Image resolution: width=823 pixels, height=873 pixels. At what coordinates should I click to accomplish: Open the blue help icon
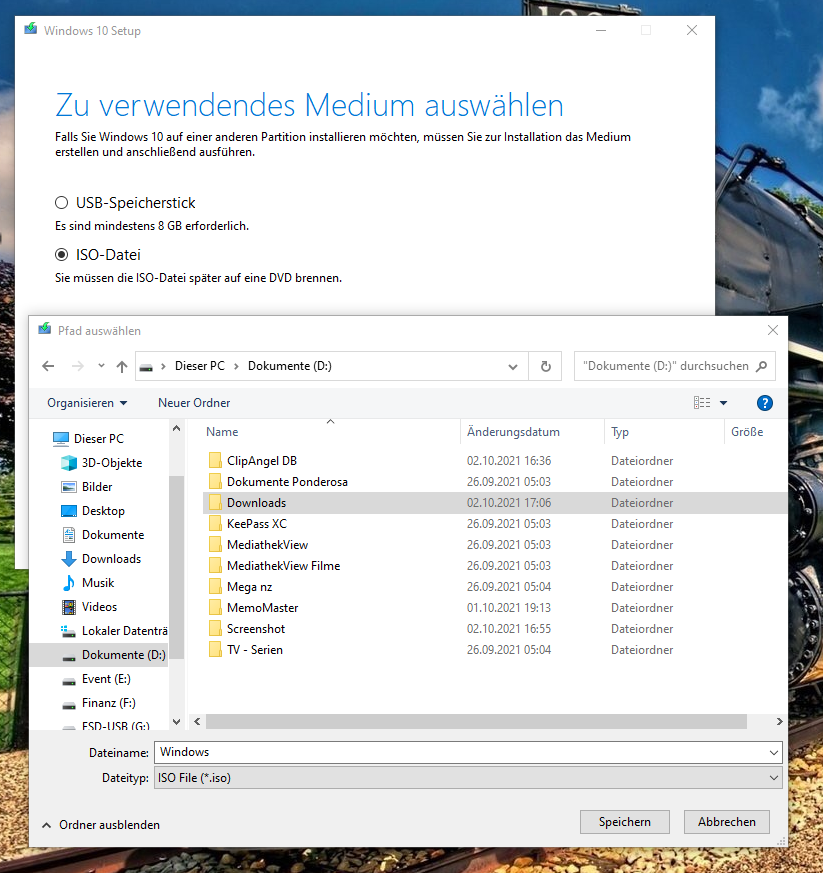[x=765, y=403]
